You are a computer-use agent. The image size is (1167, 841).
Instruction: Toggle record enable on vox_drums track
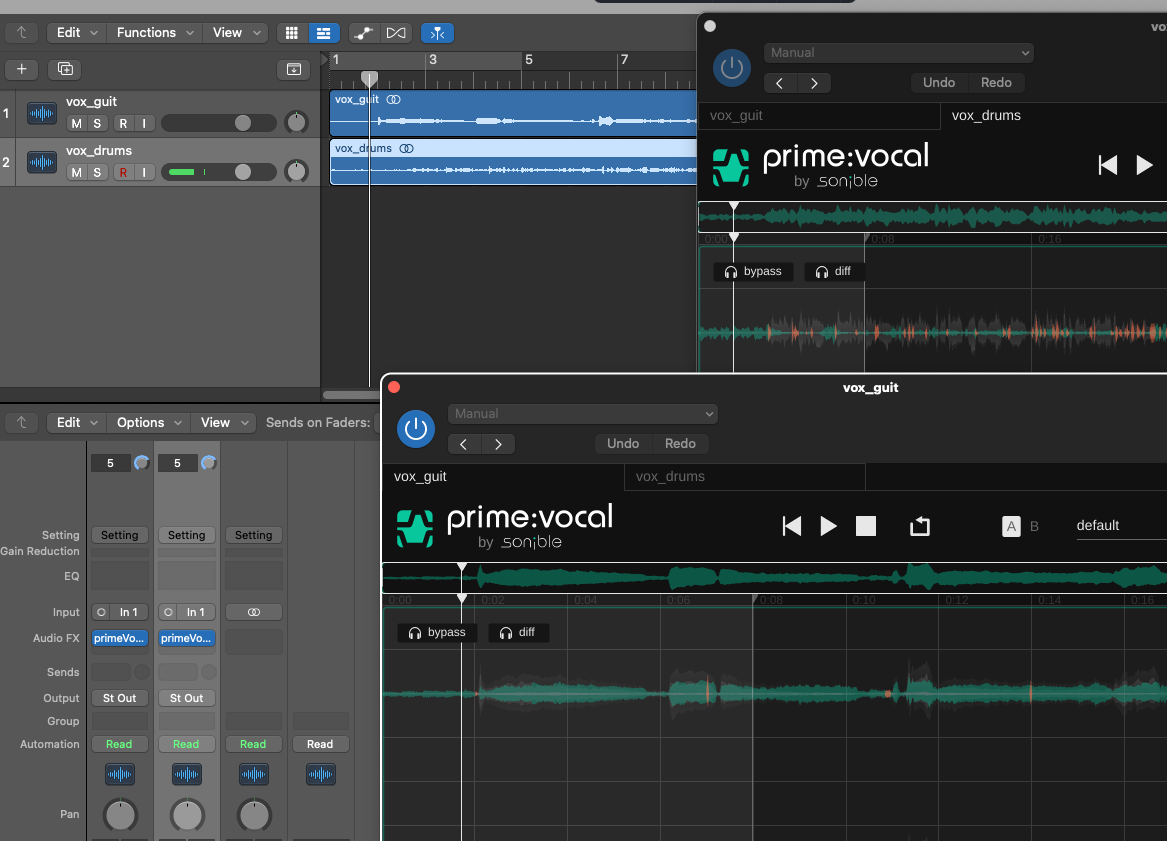coord(123,173)
